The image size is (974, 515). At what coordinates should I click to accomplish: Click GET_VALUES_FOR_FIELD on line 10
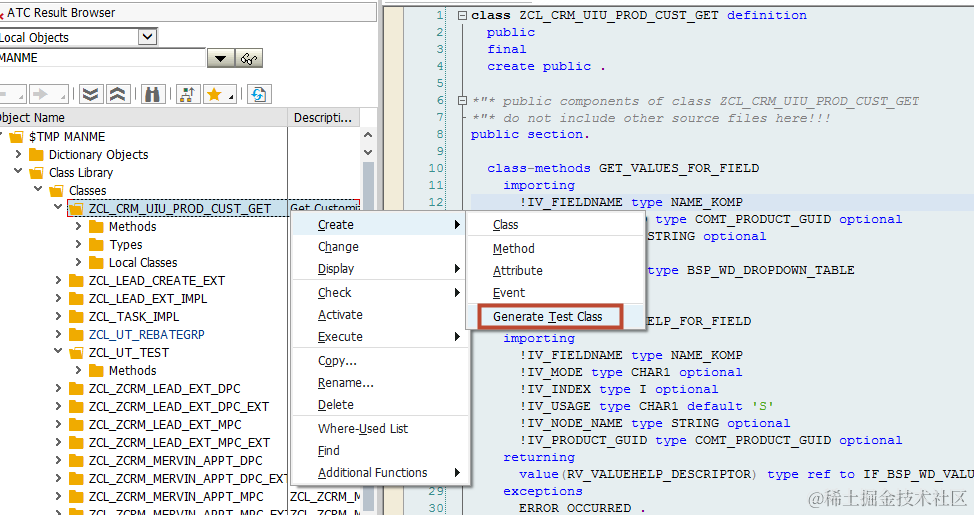point(678,168)
